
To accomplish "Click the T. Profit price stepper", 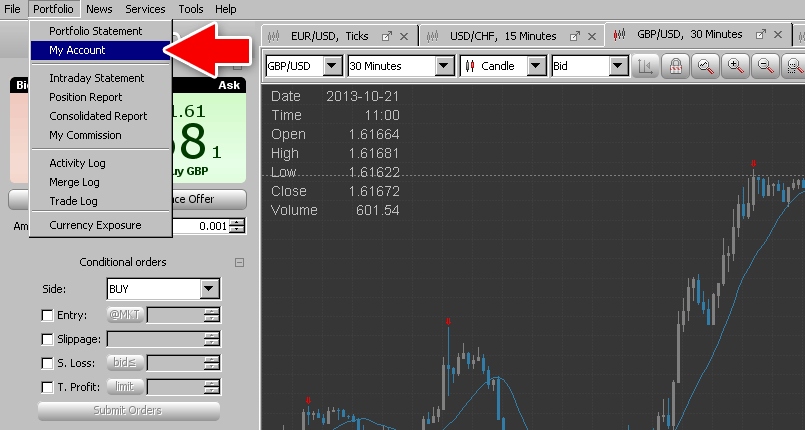I will pos(212,387).
